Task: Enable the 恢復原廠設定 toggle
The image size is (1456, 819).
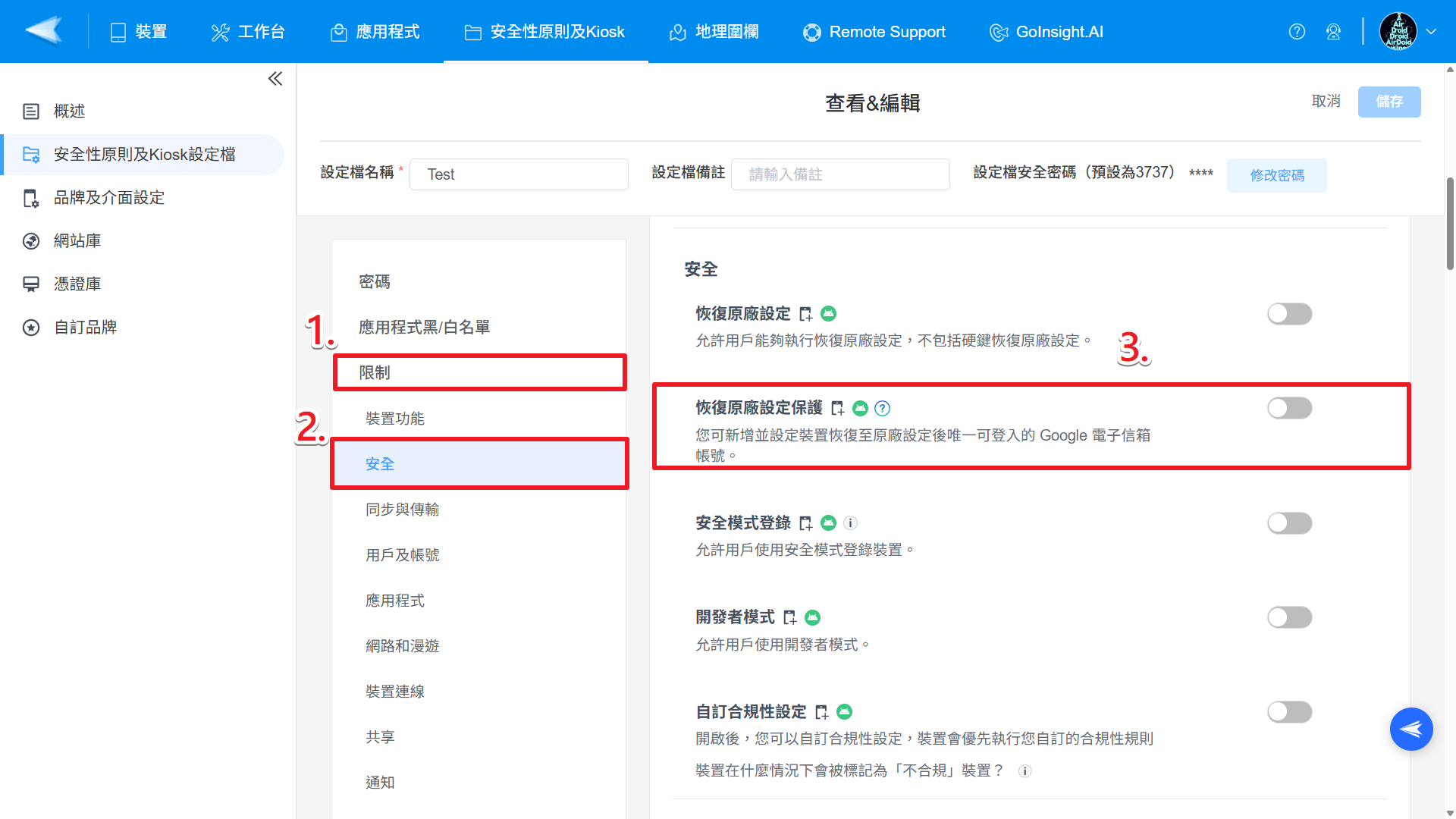Action: pyautogui.click(x=1289, y=314)
